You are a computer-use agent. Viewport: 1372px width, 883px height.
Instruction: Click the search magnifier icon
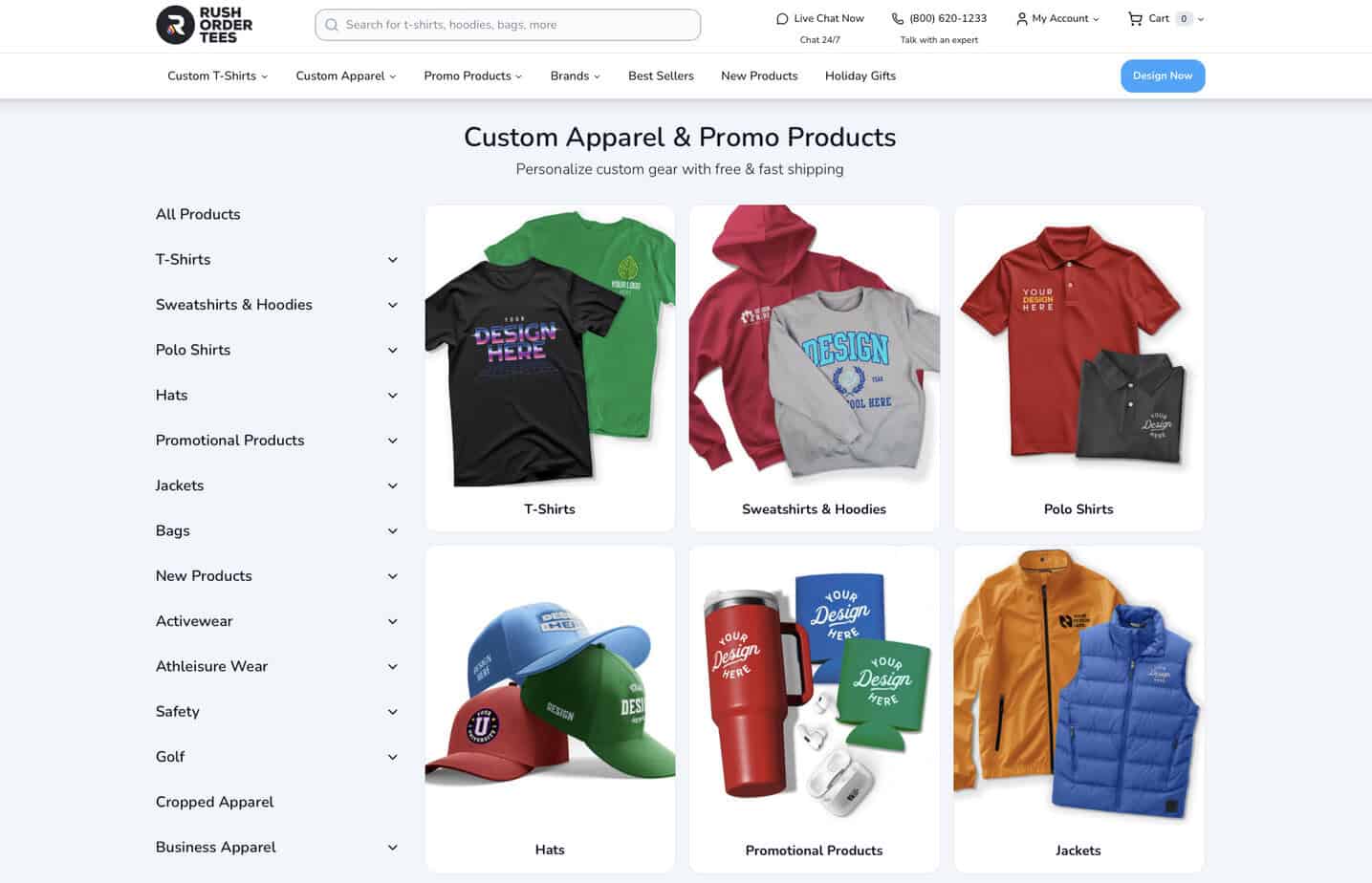(x=332, y=25)
